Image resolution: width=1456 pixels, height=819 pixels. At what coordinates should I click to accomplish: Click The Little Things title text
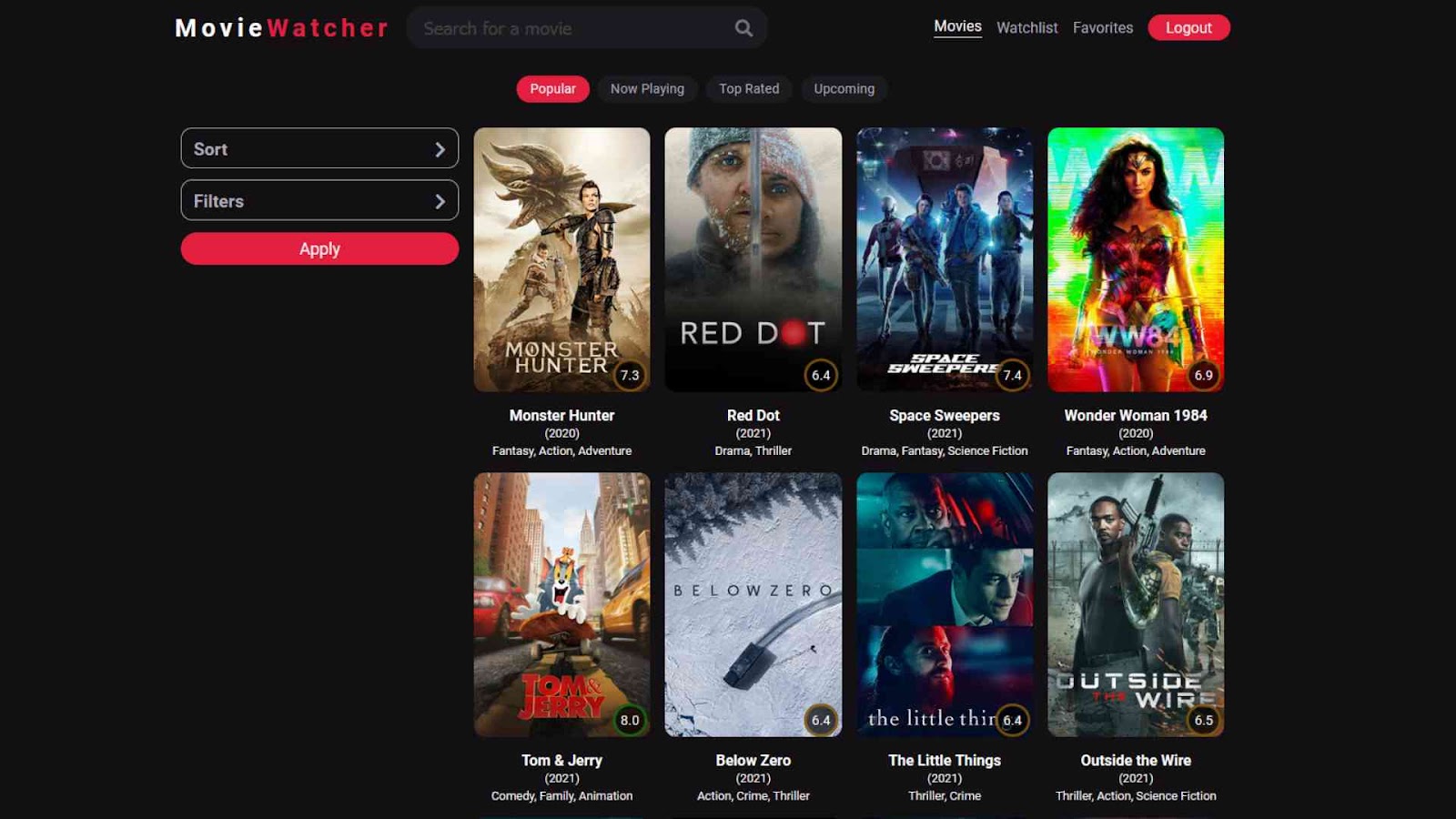[x=945, y=760]
